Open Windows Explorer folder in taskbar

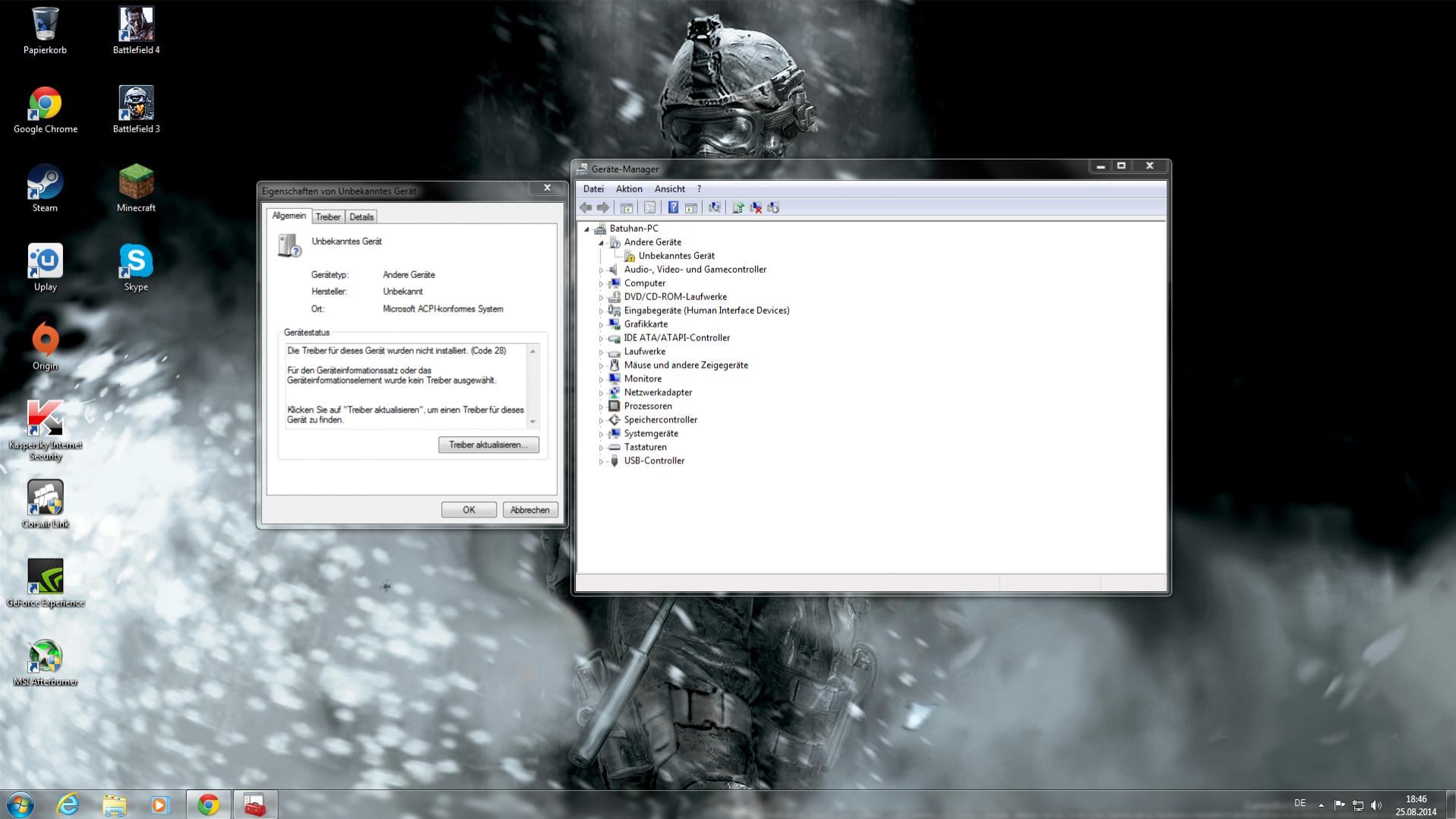click(x=114, y=805)
